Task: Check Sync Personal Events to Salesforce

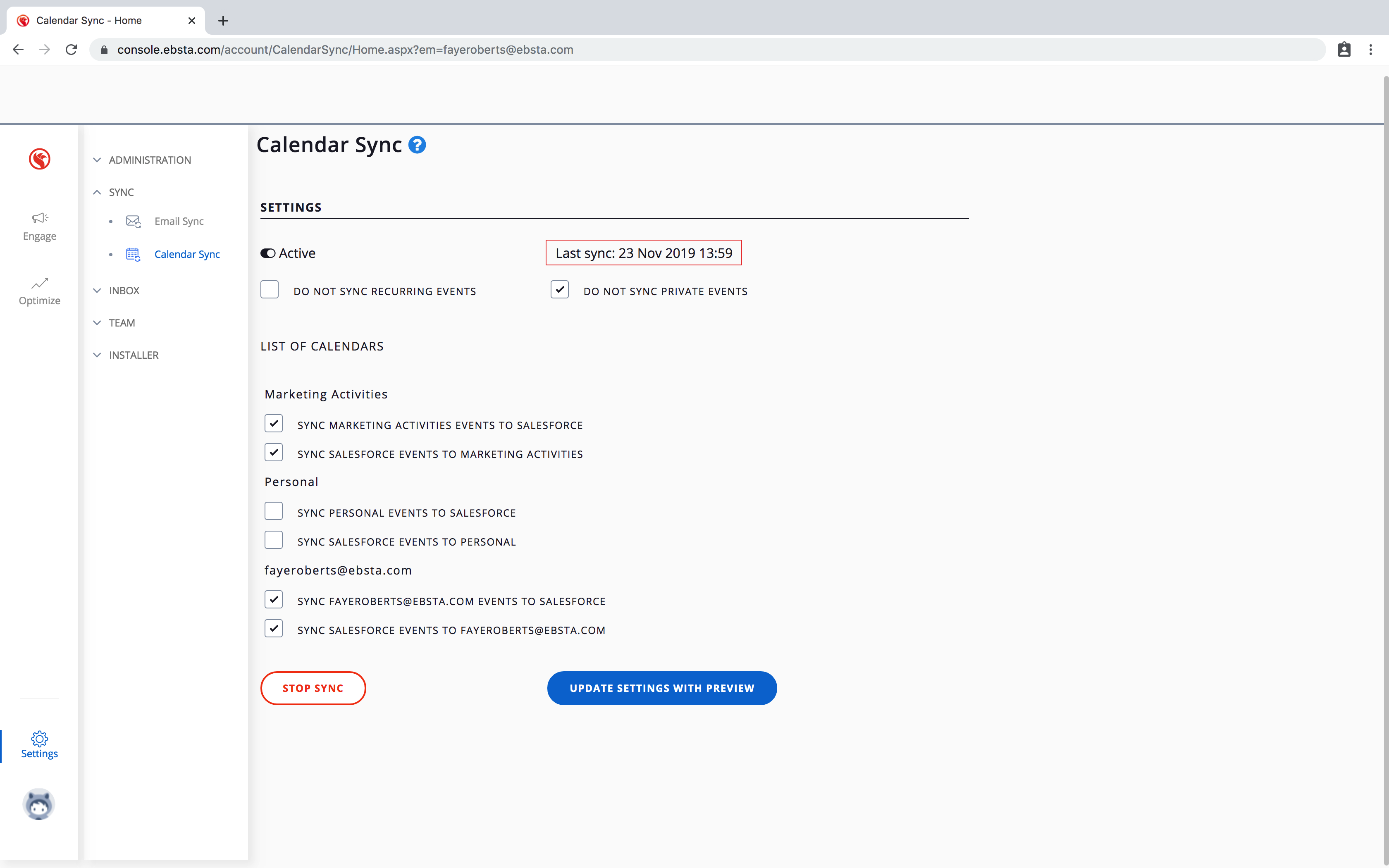Action: pos(274,512)
